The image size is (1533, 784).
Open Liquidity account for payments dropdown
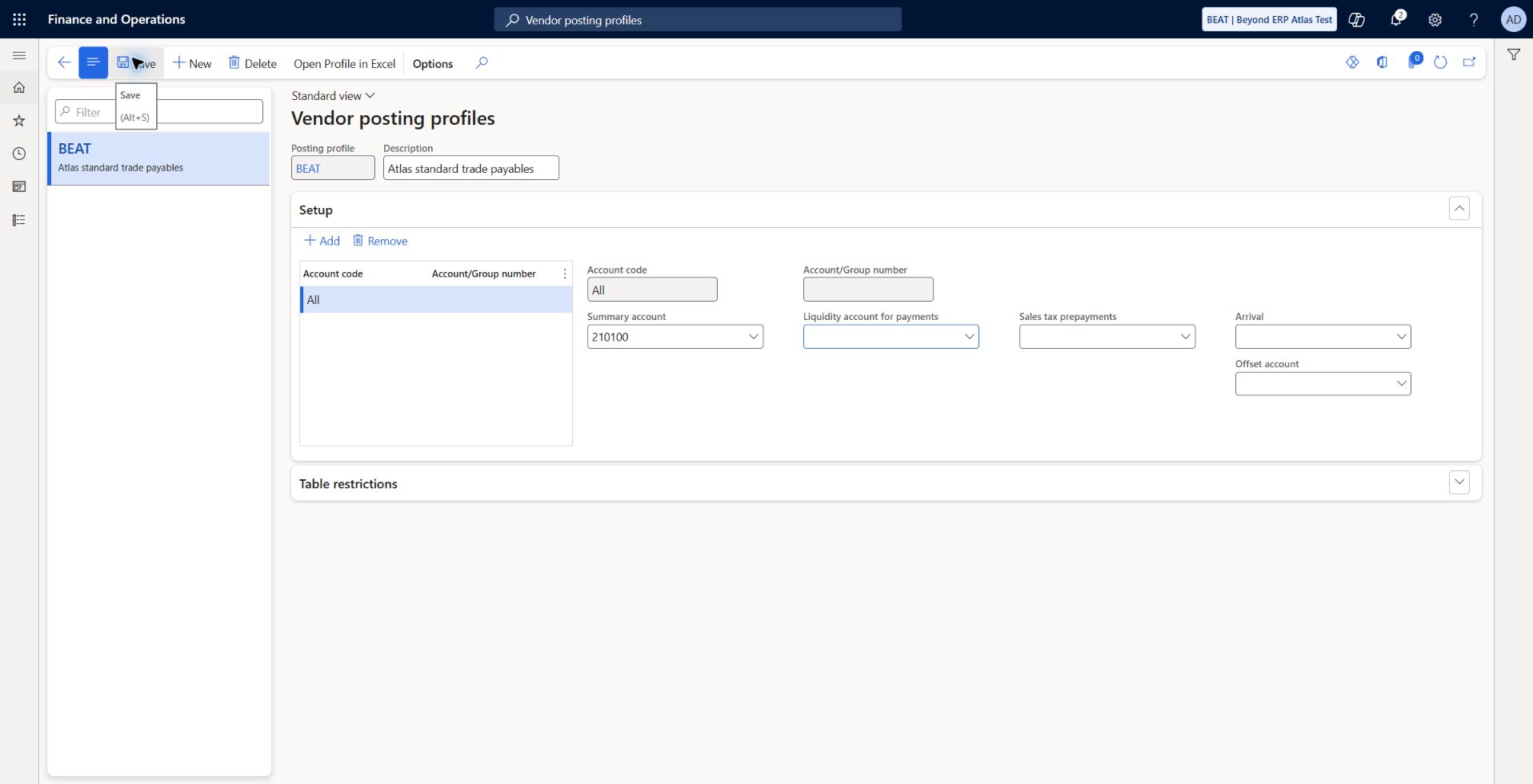click(969, 337)
